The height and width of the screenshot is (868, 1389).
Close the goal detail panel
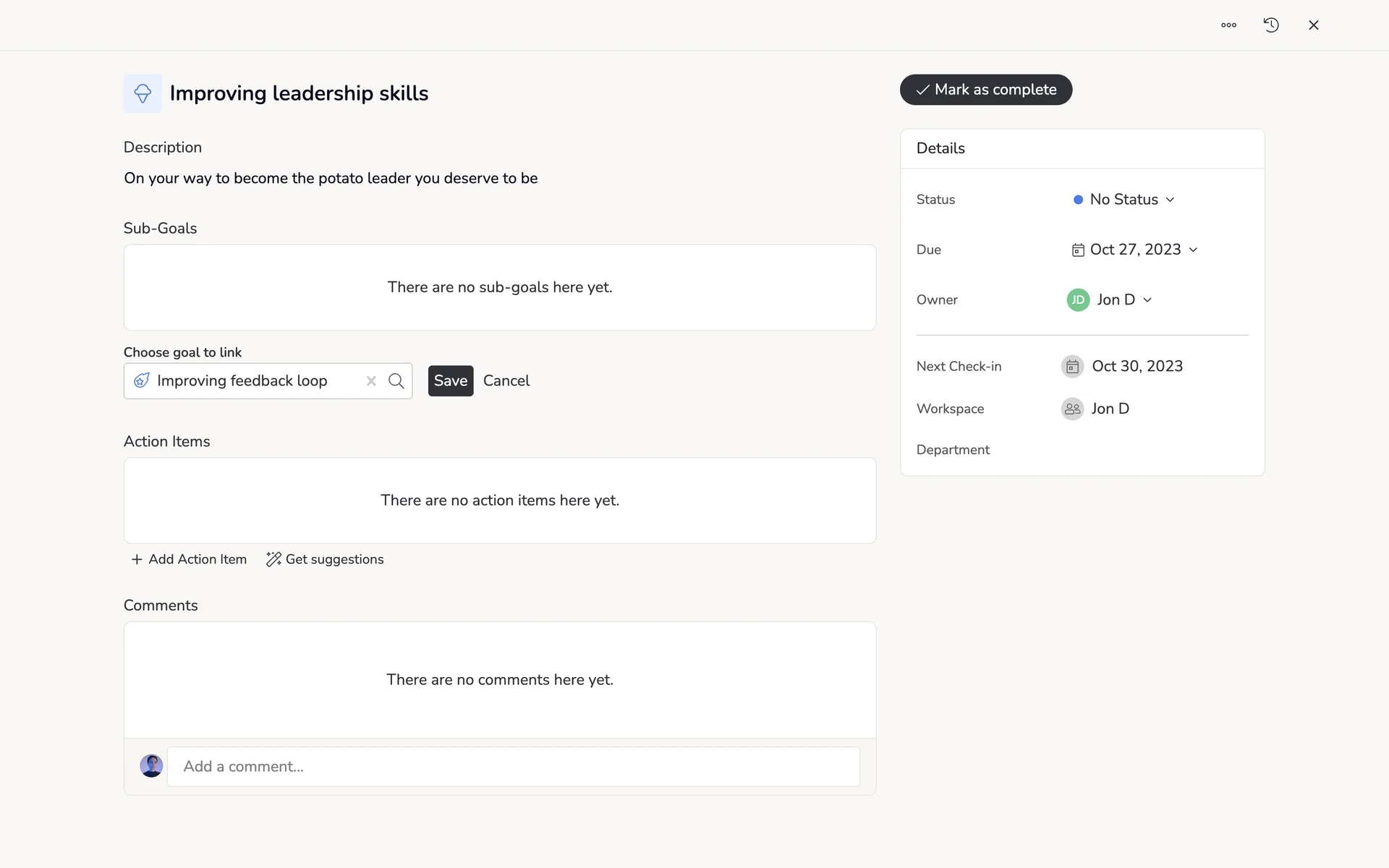pos(1314,25)
